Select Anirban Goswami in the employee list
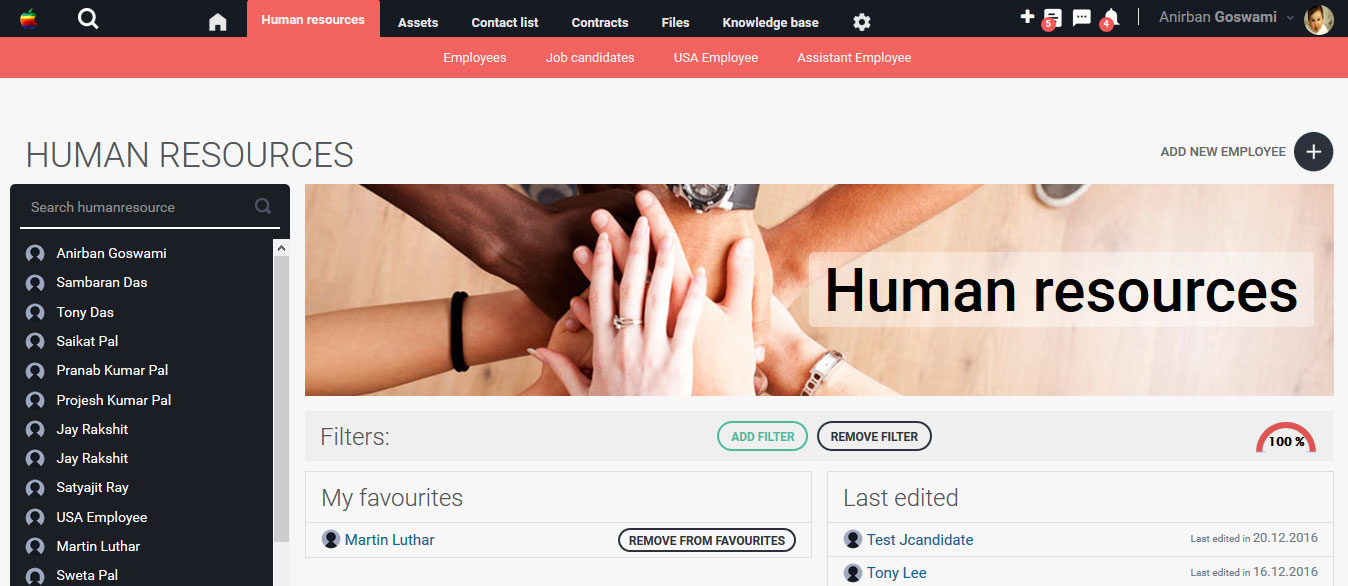This screenshot has height=586, width=1348. point(111,253)
